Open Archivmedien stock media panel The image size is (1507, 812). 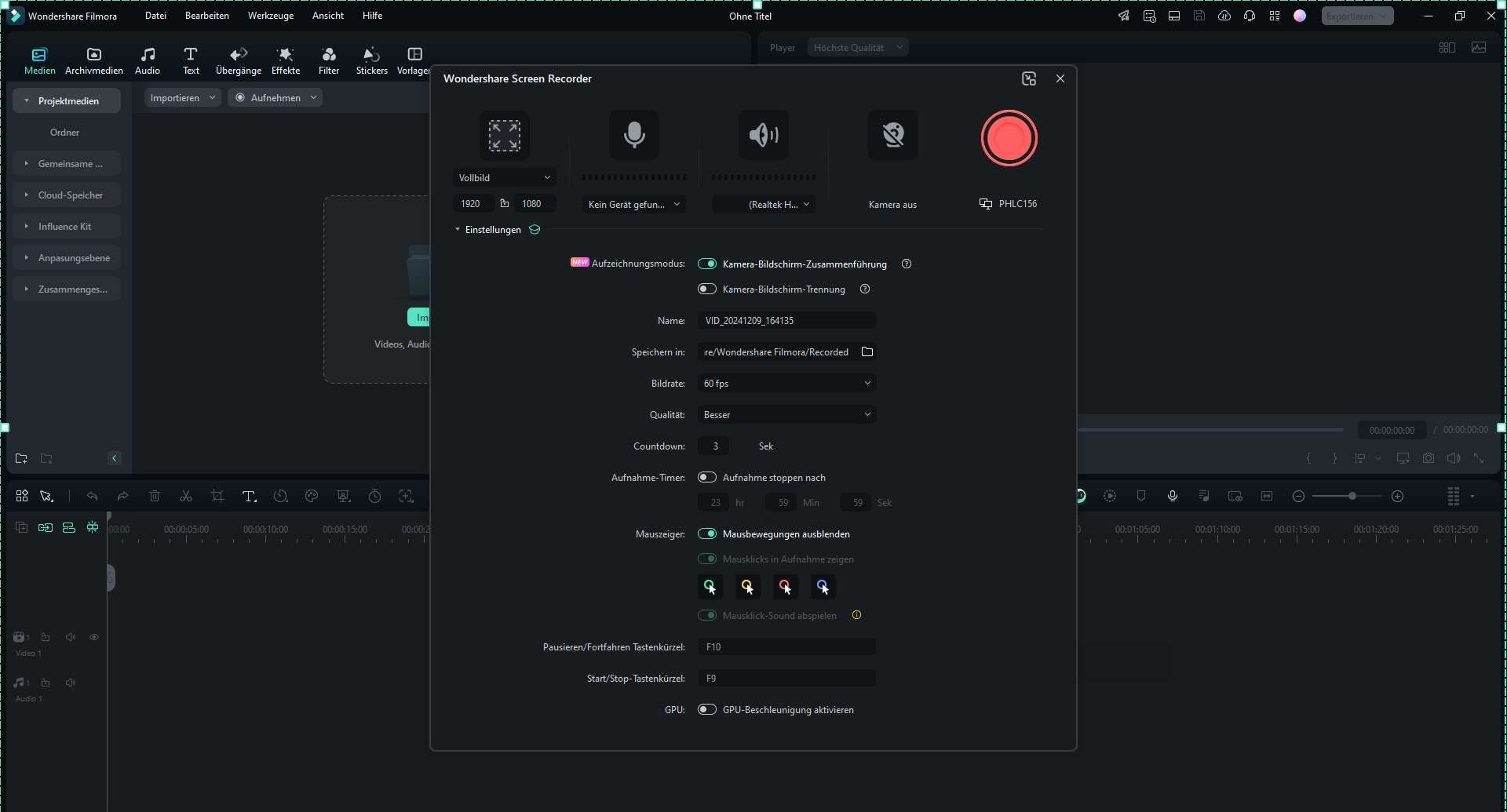[x=94, y=61]
